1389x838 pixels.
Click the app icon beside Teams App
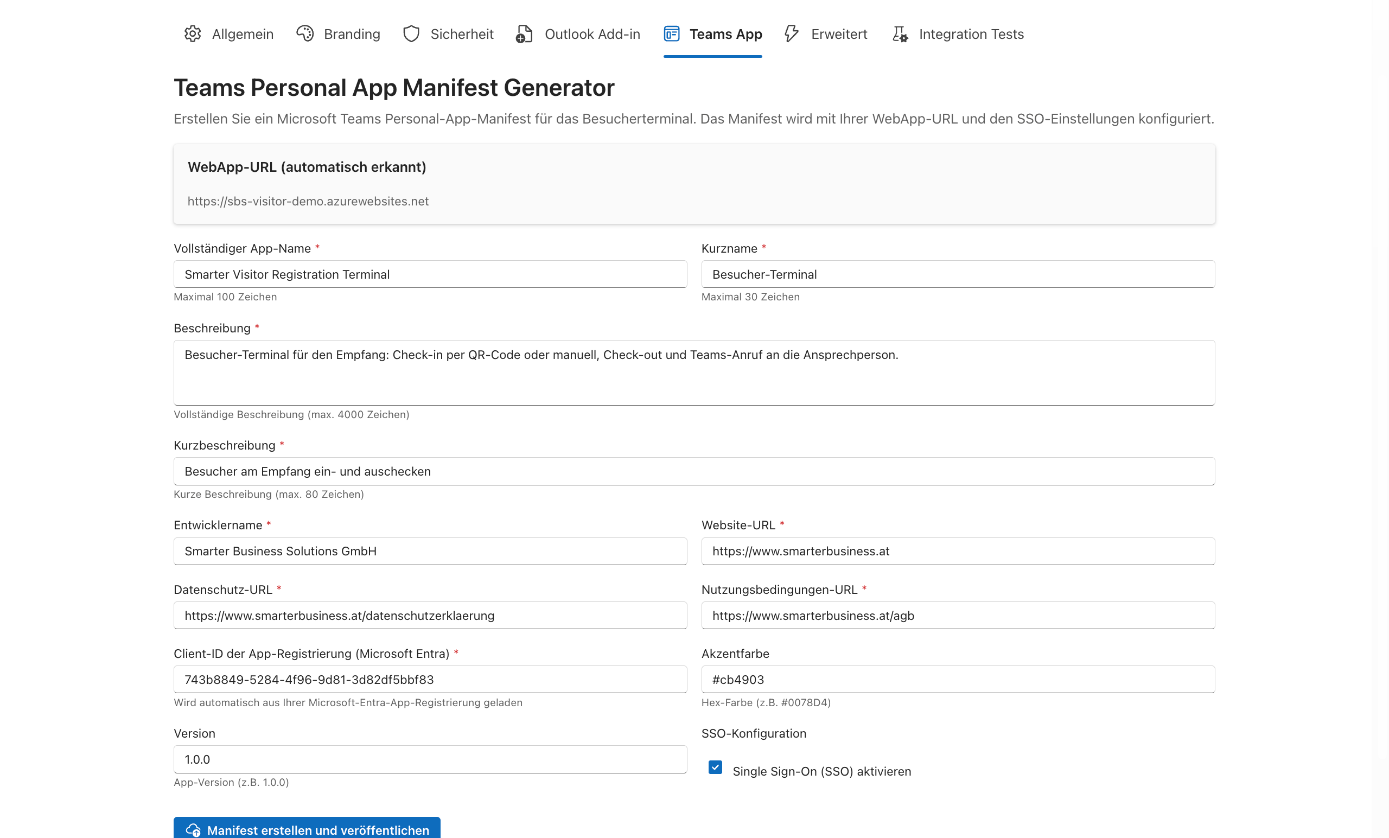tap(672, 34)
